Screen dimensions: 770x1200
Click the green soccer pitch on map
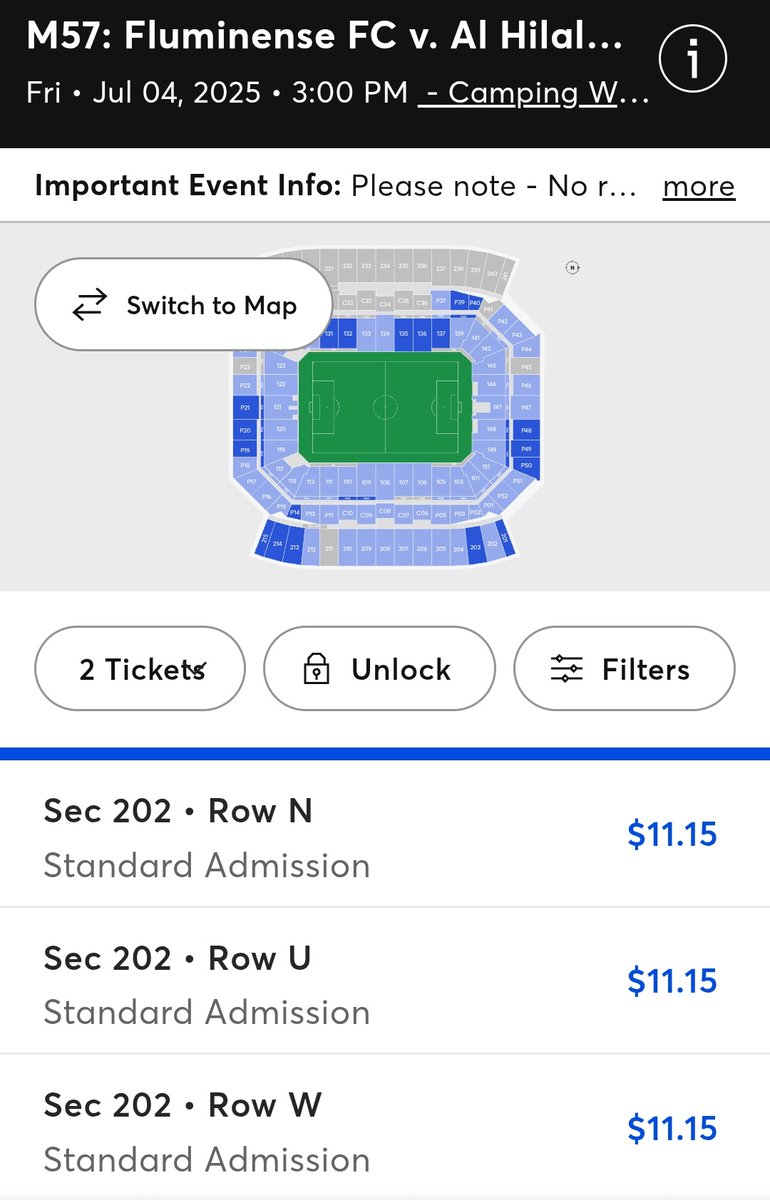click(385, 407)
